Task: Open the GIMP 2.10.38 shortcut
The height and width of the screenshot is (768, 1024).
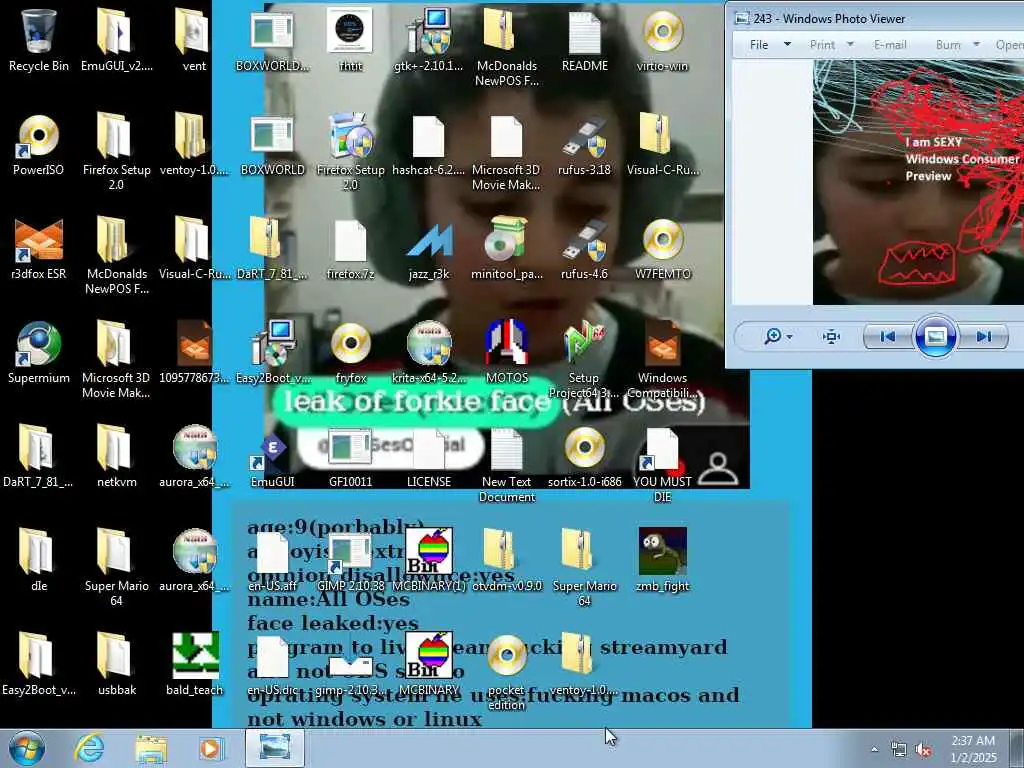Action: [350, 560]
